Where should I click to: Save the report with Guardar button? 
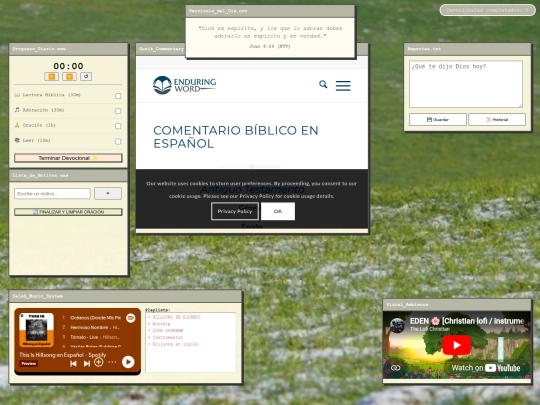click(438, 120)
